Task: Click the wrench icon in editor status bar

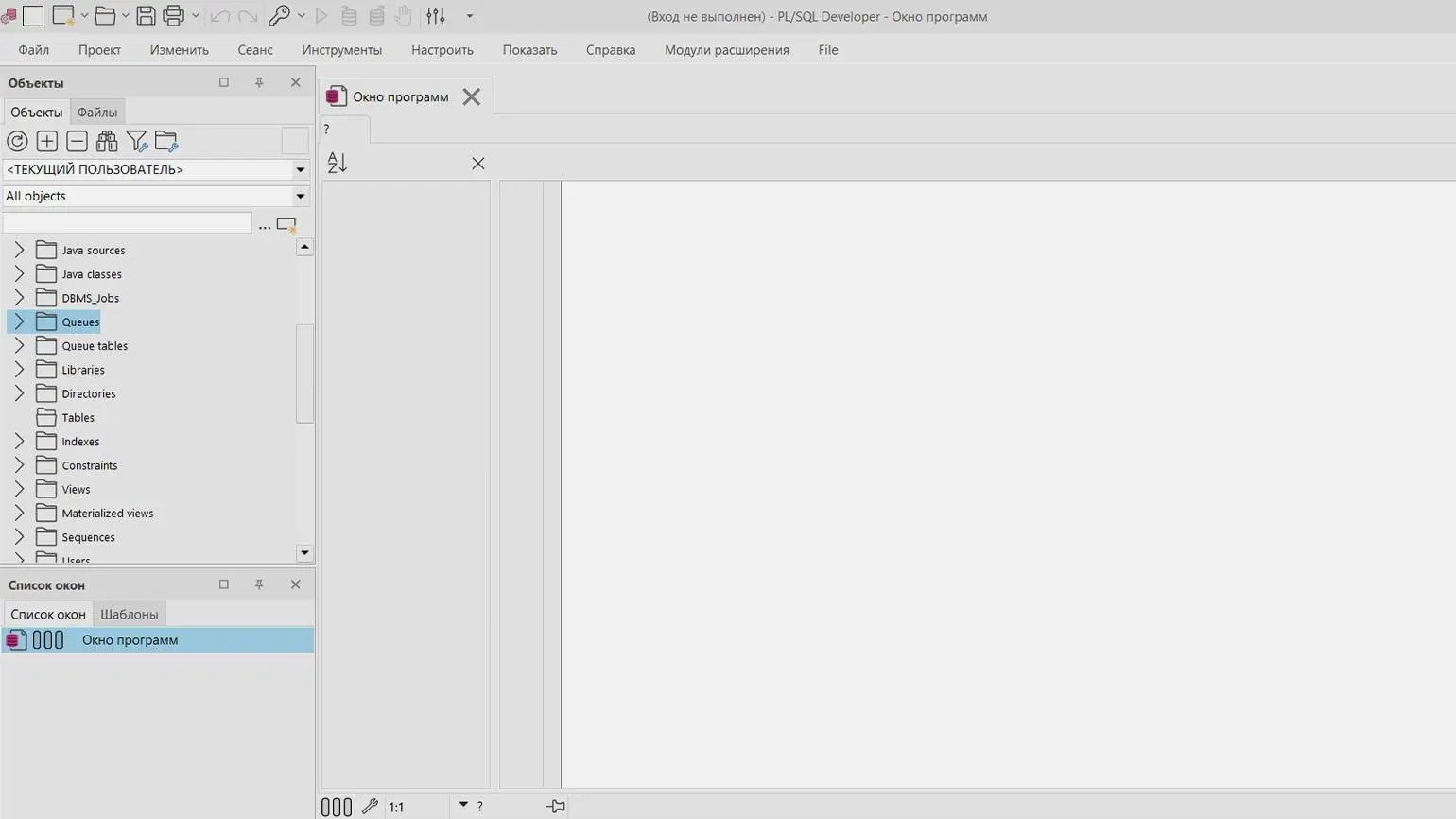Action: [370, 807]
